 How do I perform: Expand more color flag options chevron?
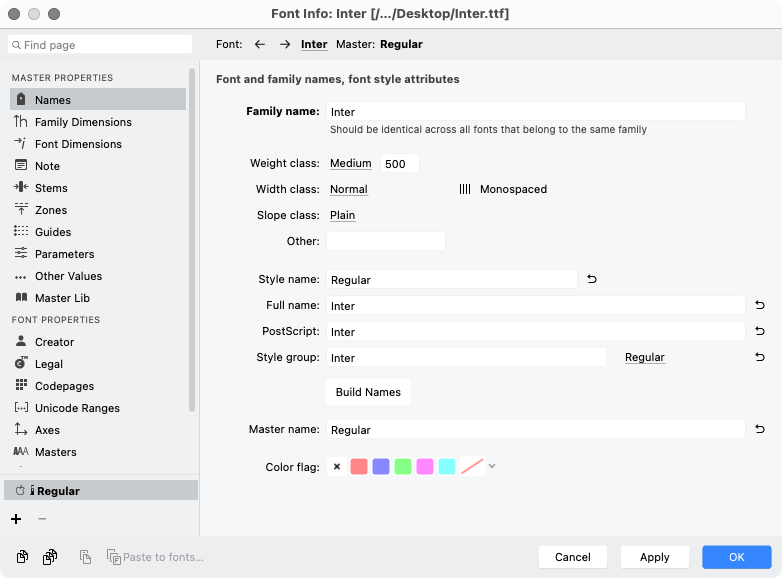pos(492,466)
